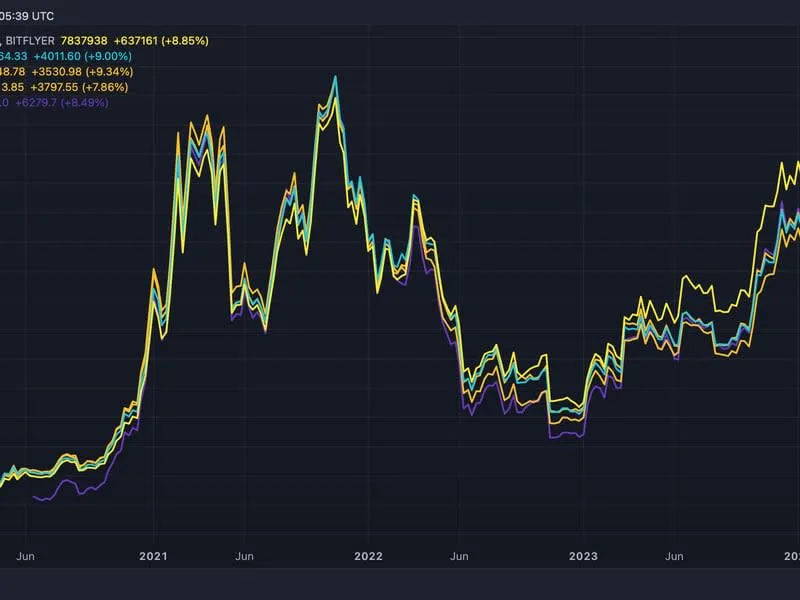Click the purple line's lowest trough before 2023

pyautogui.click(x=551, y=438)
